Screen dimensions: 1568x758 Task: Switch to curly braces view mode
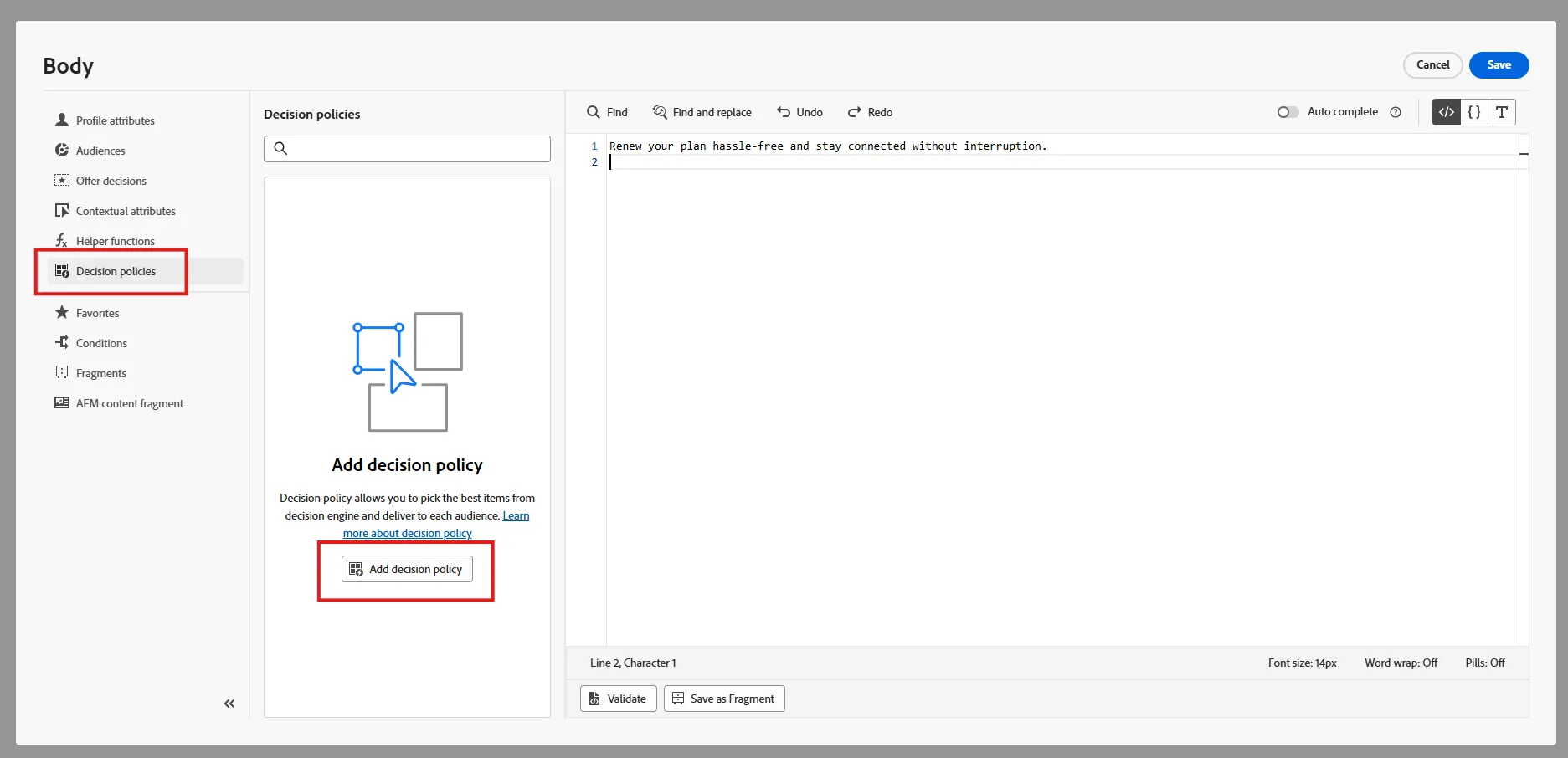tap(1474, 112)
